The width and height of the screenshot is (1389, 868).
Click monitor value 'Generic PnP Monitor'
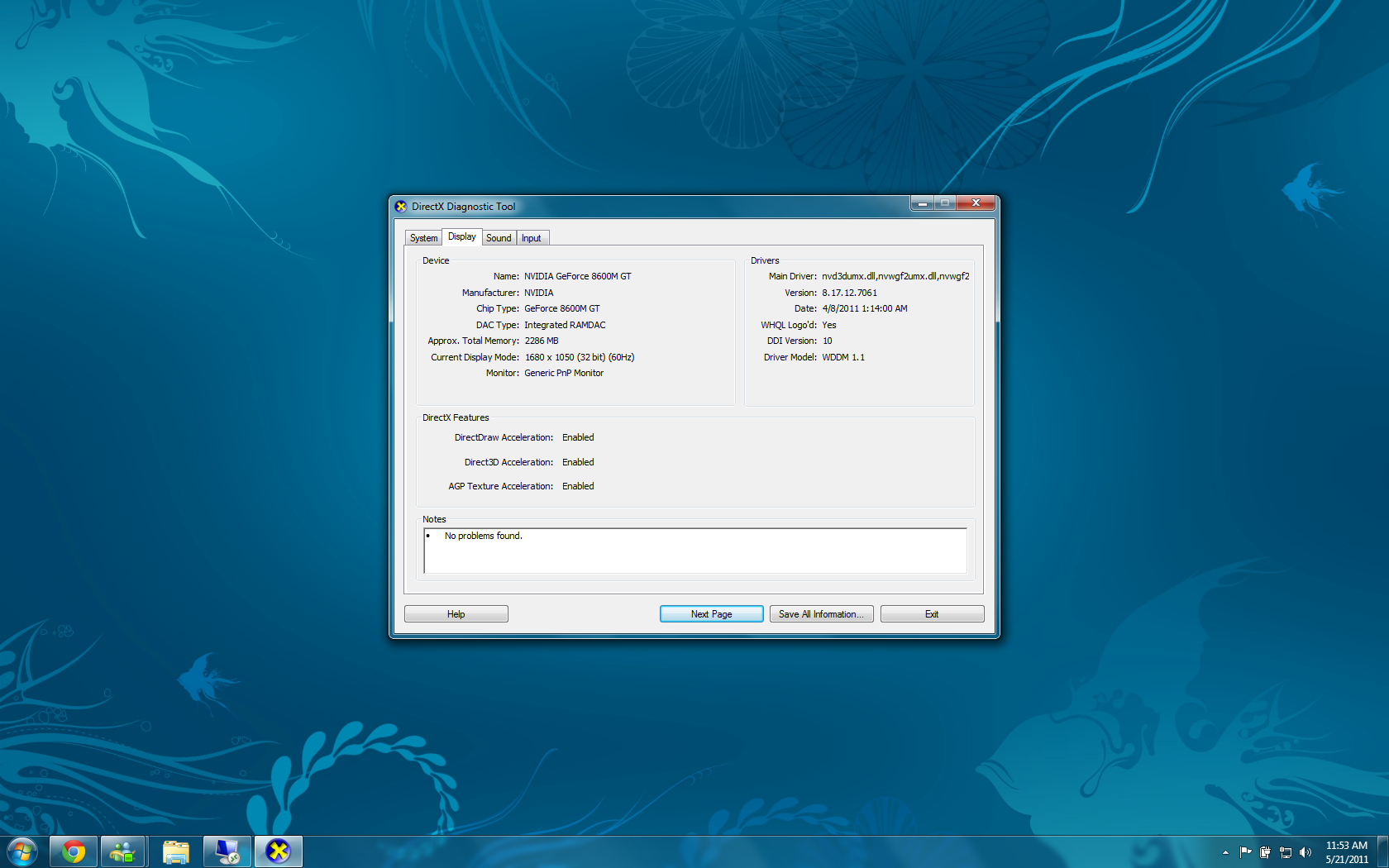pyautogui.click(x=564, y=373)
